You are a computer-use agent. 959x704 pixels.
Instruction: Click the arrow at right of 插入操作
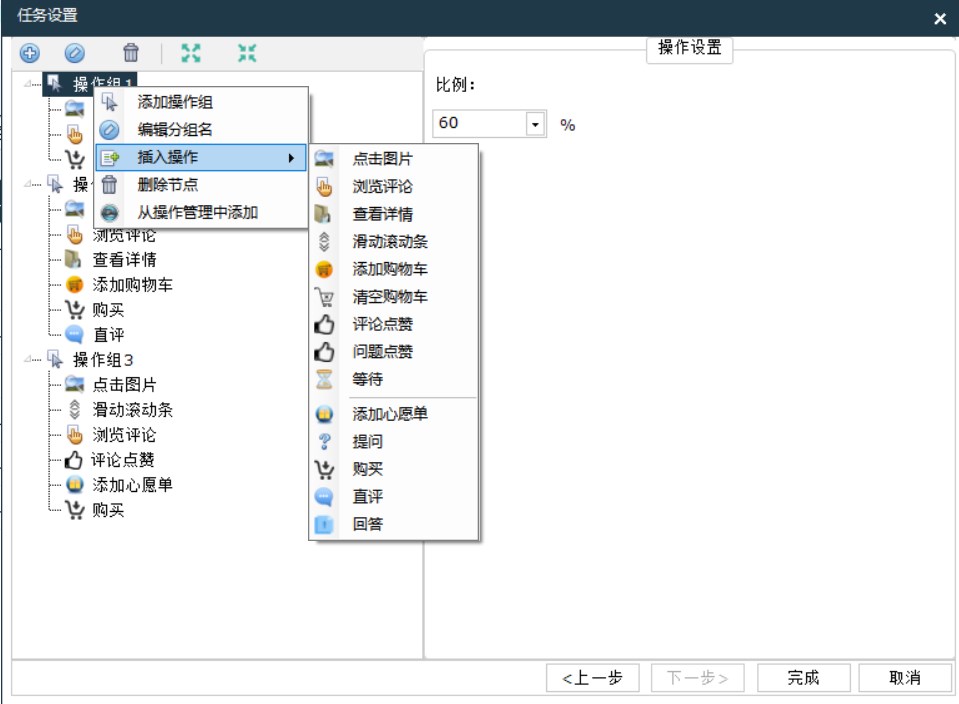coord(292,158)
